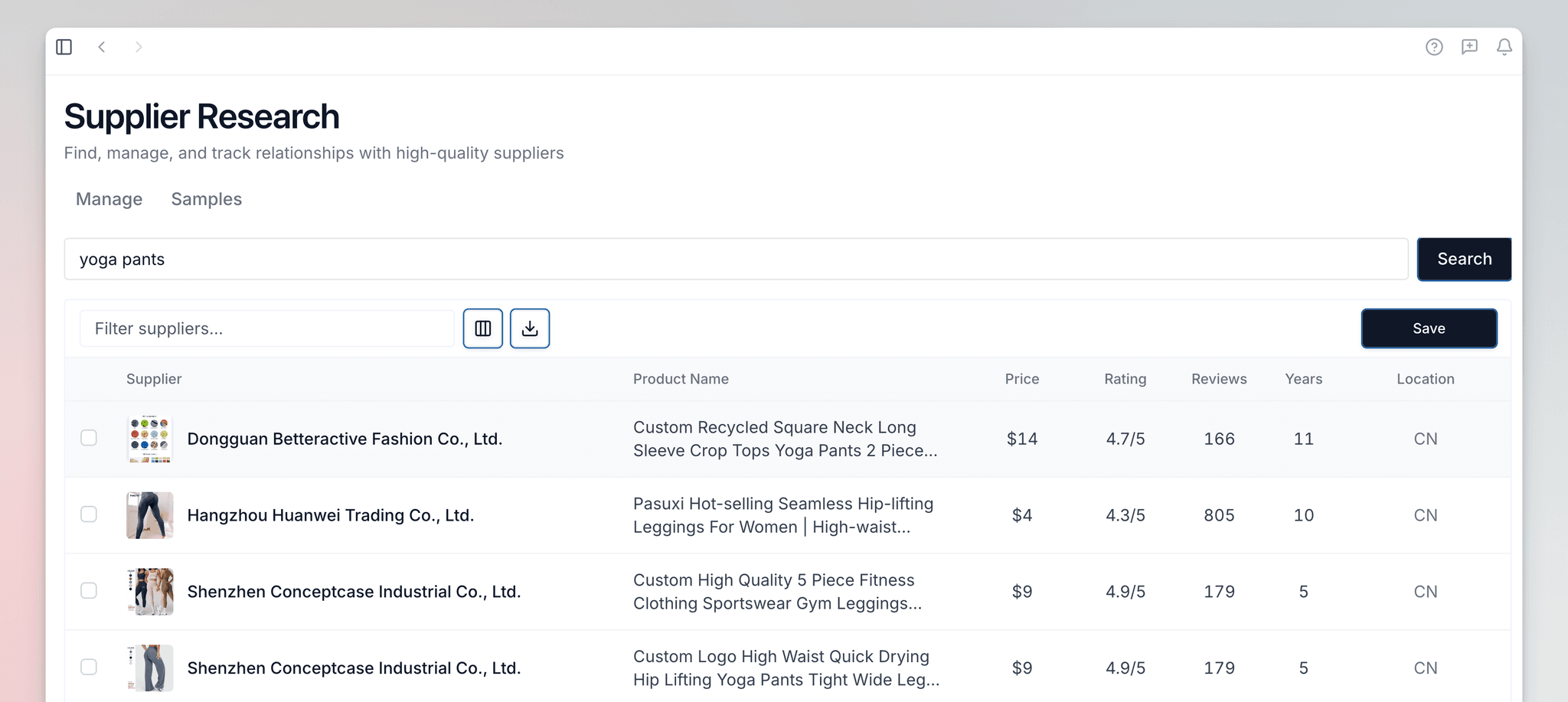Screen dimensions: 1568x702
Task: Open notifications bell icon
Action: (x=1504, y=47)
